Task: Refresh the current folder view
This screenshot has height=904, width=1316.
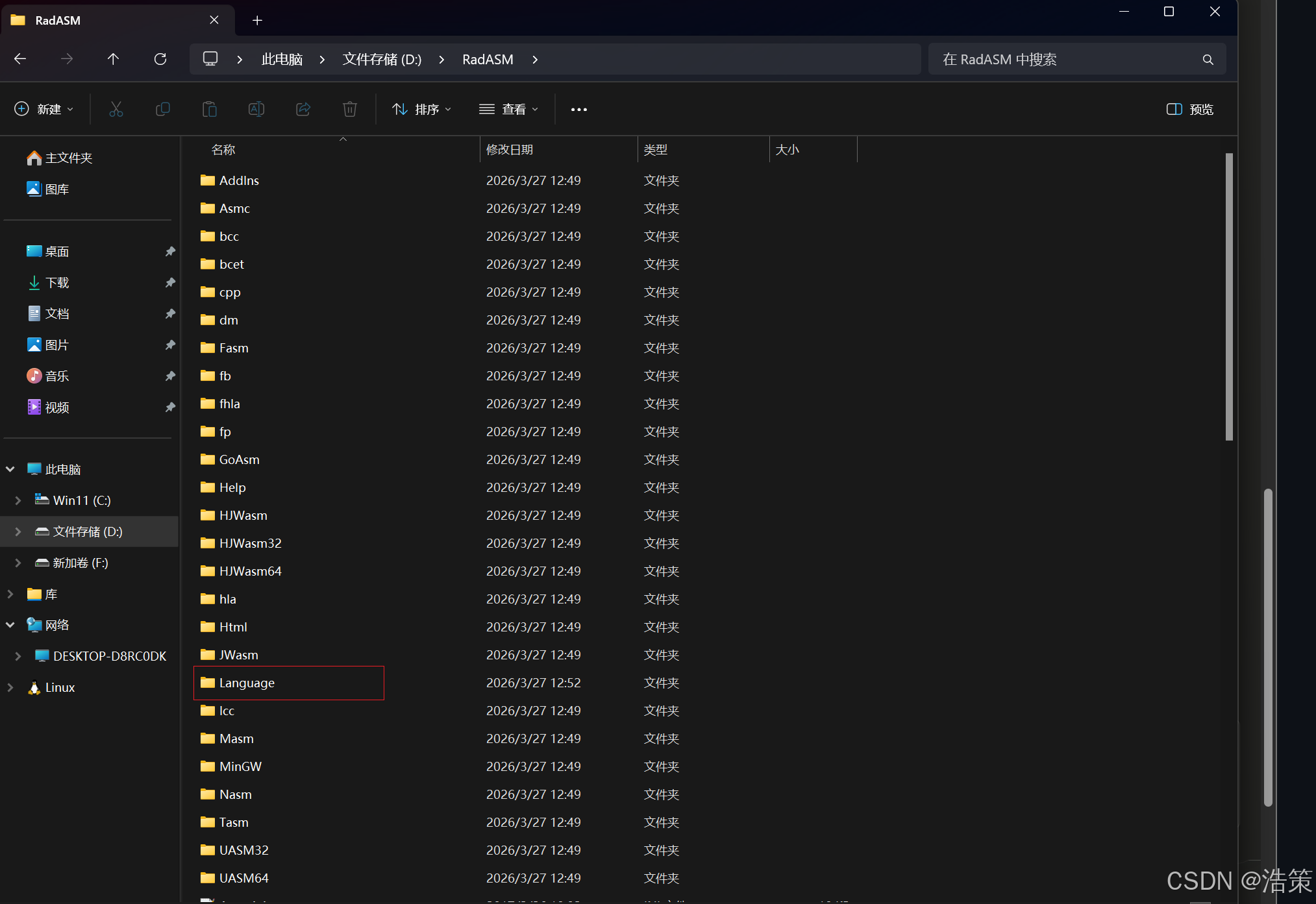Action: pyautogui.click(x=160, y=59)
